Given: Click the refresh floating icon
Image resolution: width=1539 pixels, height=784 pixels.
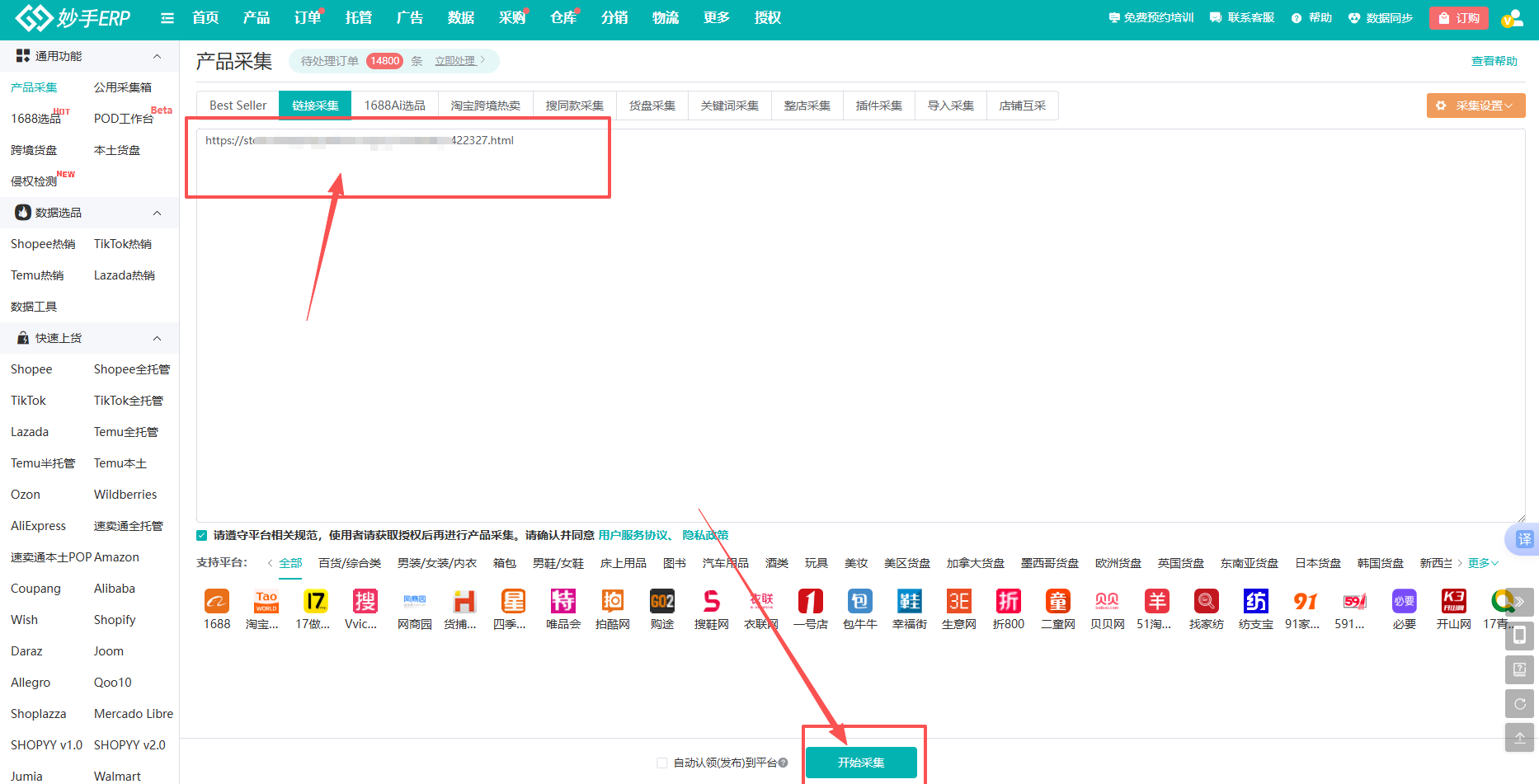Looking at the screenshot, I should pyautogui.click(x=1519, y=703).
